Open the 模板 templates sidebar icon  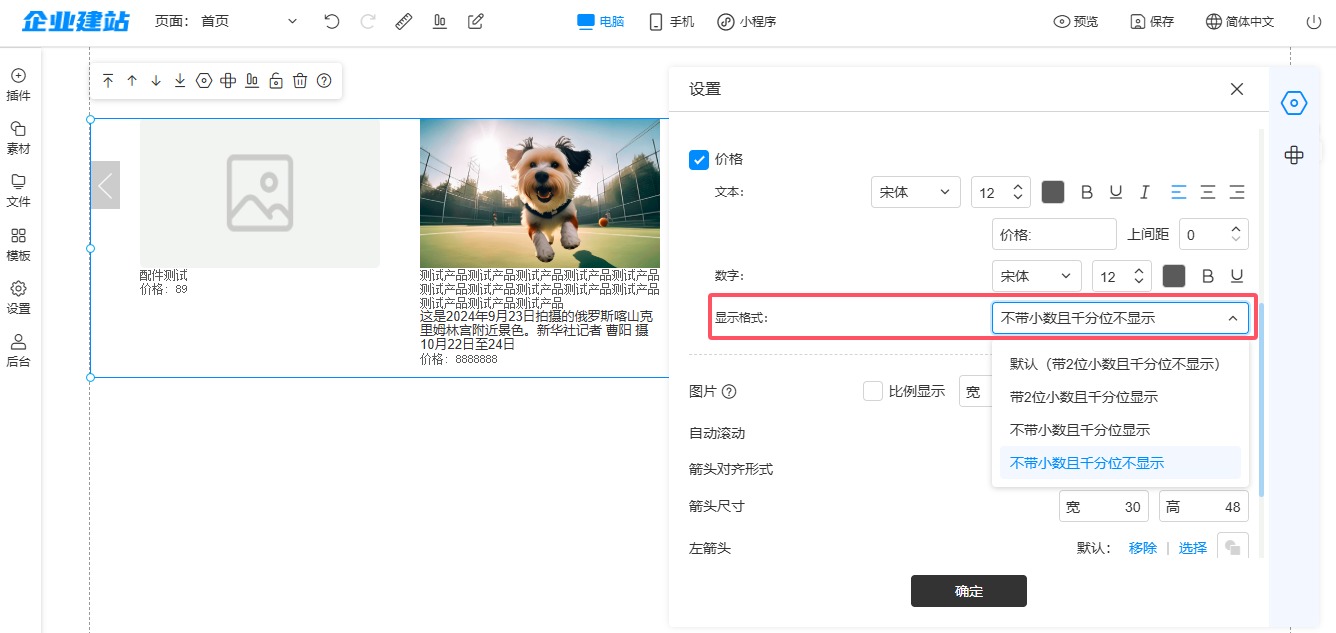pos(18,244)
